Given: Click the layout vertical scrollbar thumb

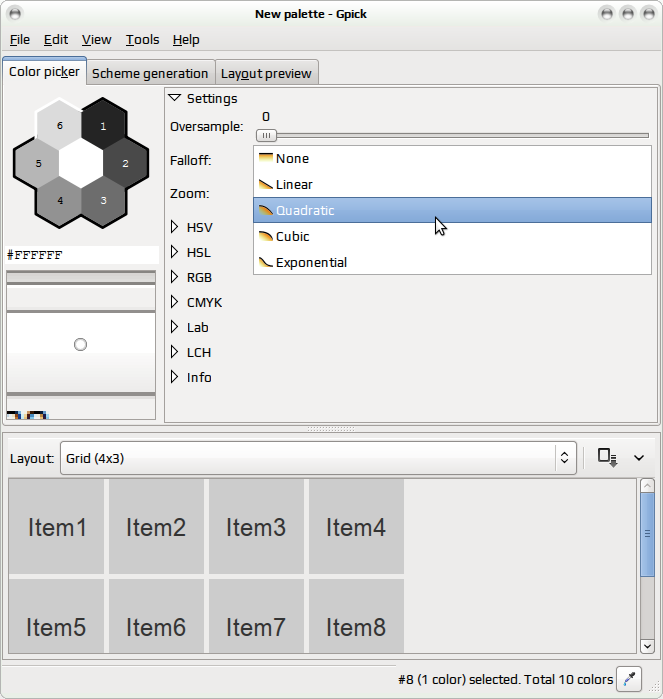Looking at the screenshot, I should 647,534.
